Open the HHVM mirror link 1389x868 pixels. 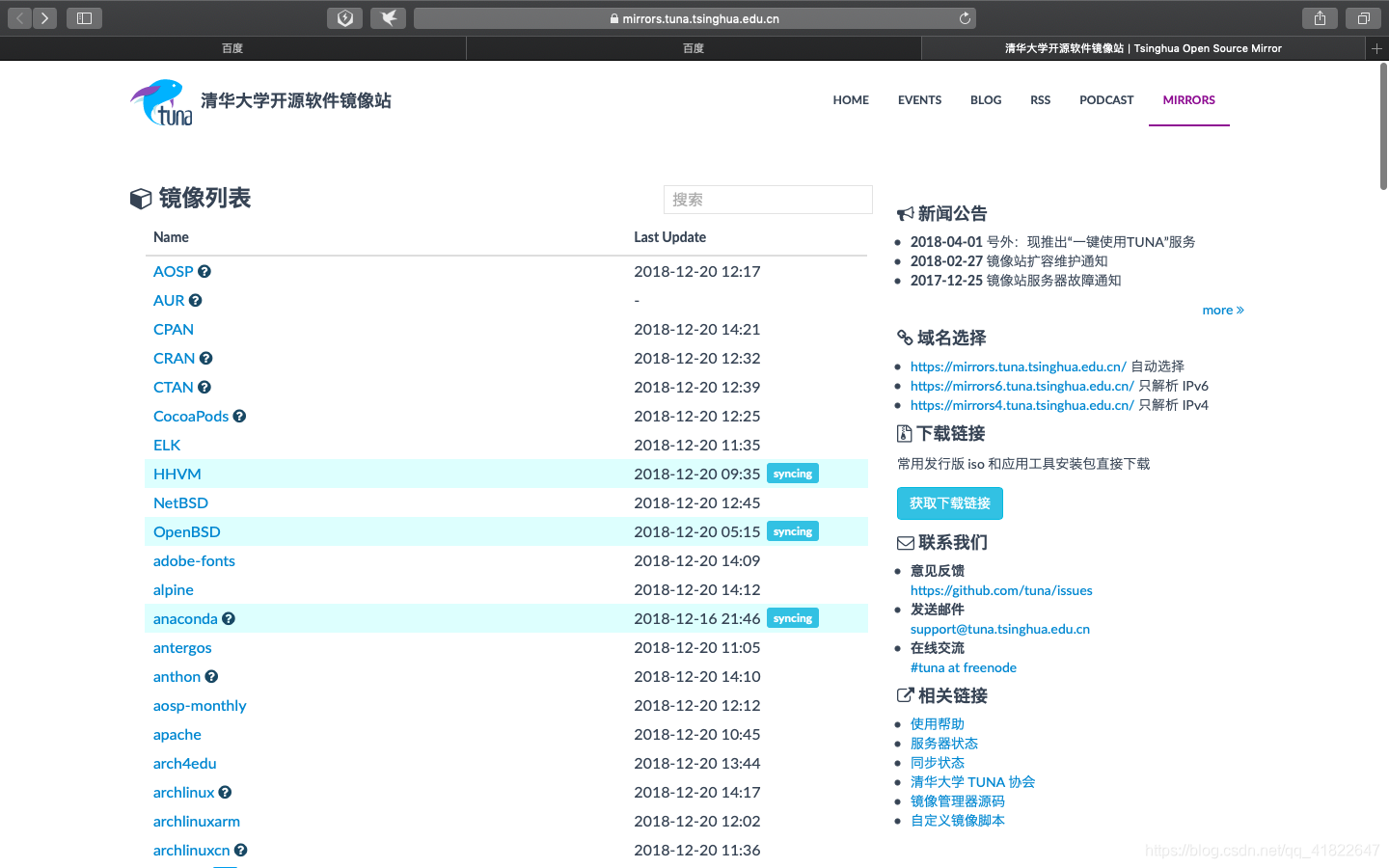tap(177, 475)
